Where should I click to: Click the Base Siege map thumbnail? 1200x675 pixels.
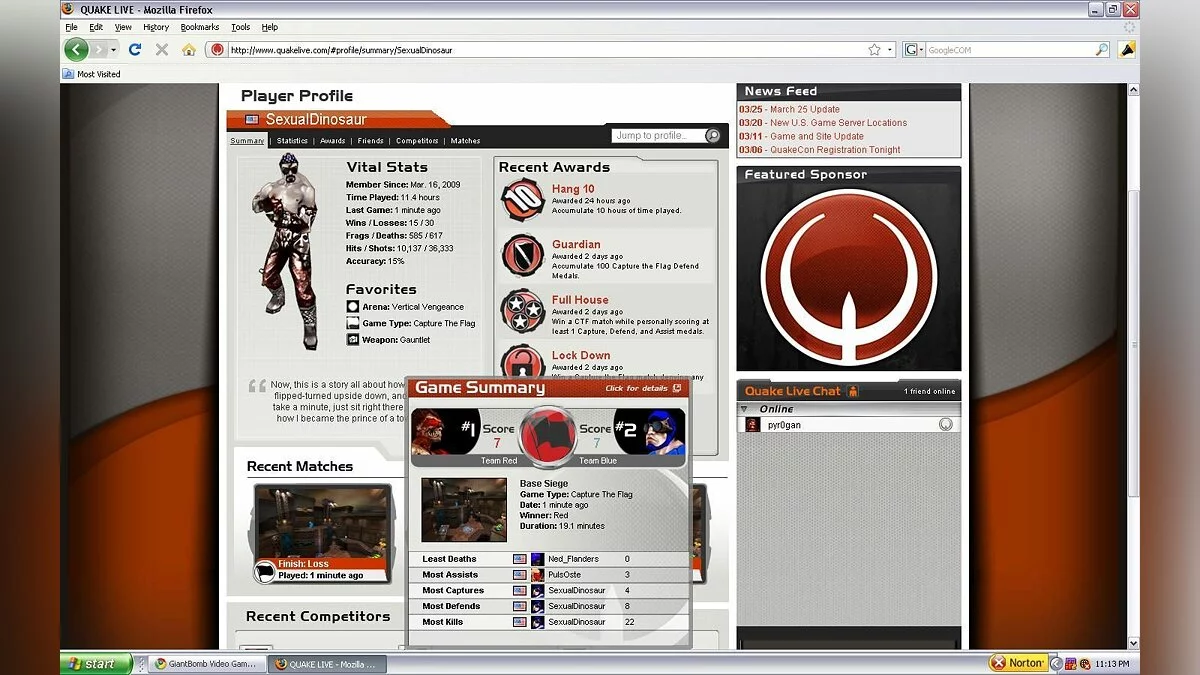click(x=464, y=510)
